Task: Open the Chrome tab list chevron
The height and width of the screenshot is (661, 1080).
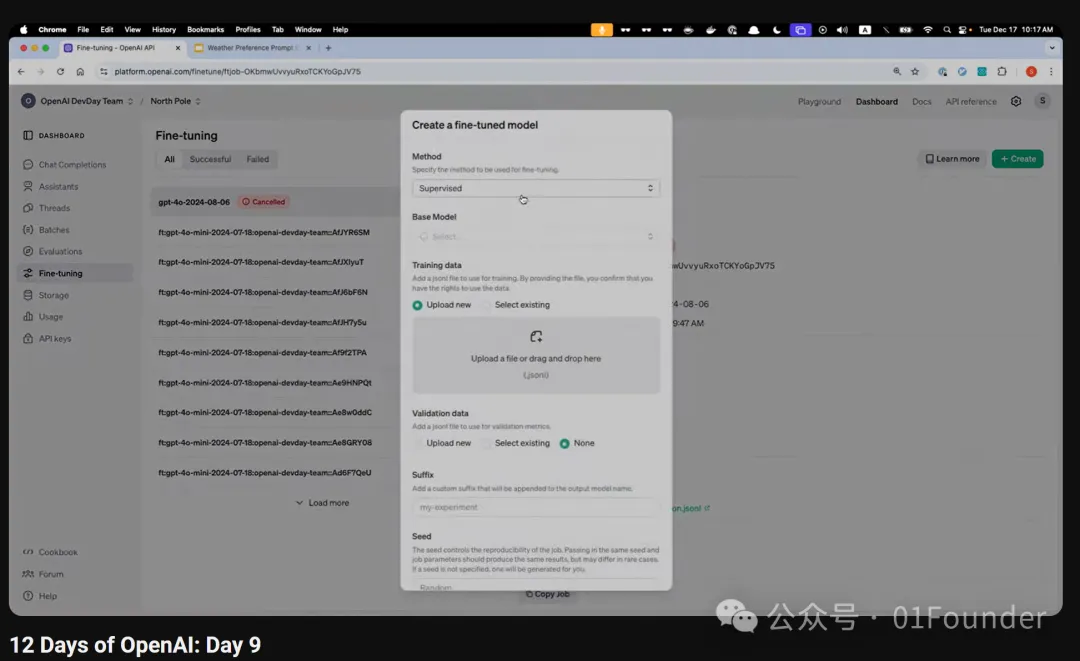Action: [x=1052, y=48]
